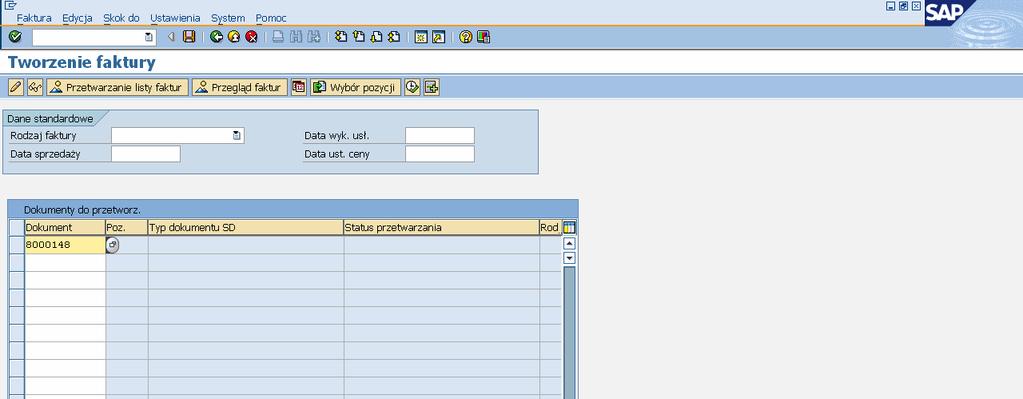This screenshot has width=1023, height=399.
Task: Expand the command field history dropdown
Action: tap(149, 37)
